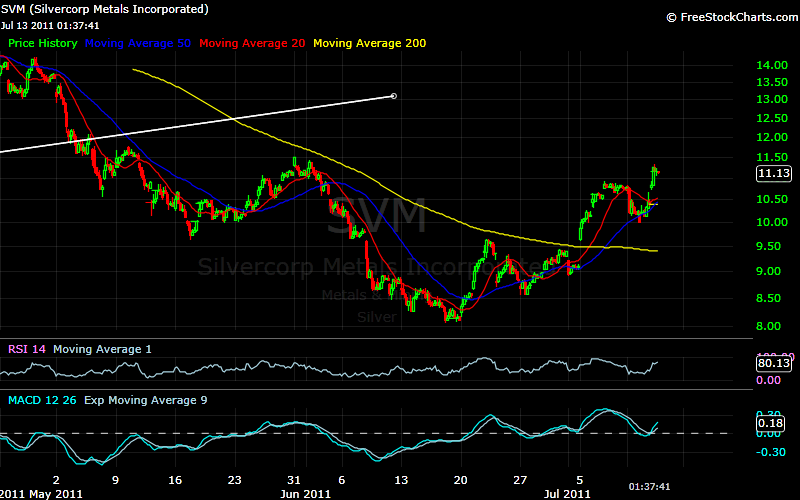Open the FreeStockCharts.com copyright link
Screen dimensions: 800x500
733,17
